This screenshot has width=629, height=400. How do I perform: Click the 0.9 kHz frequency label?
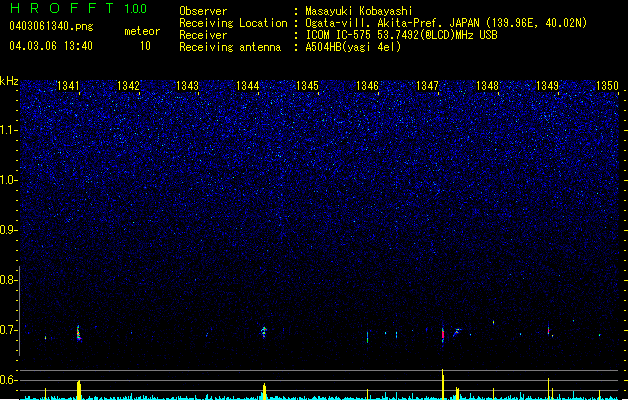9,230
